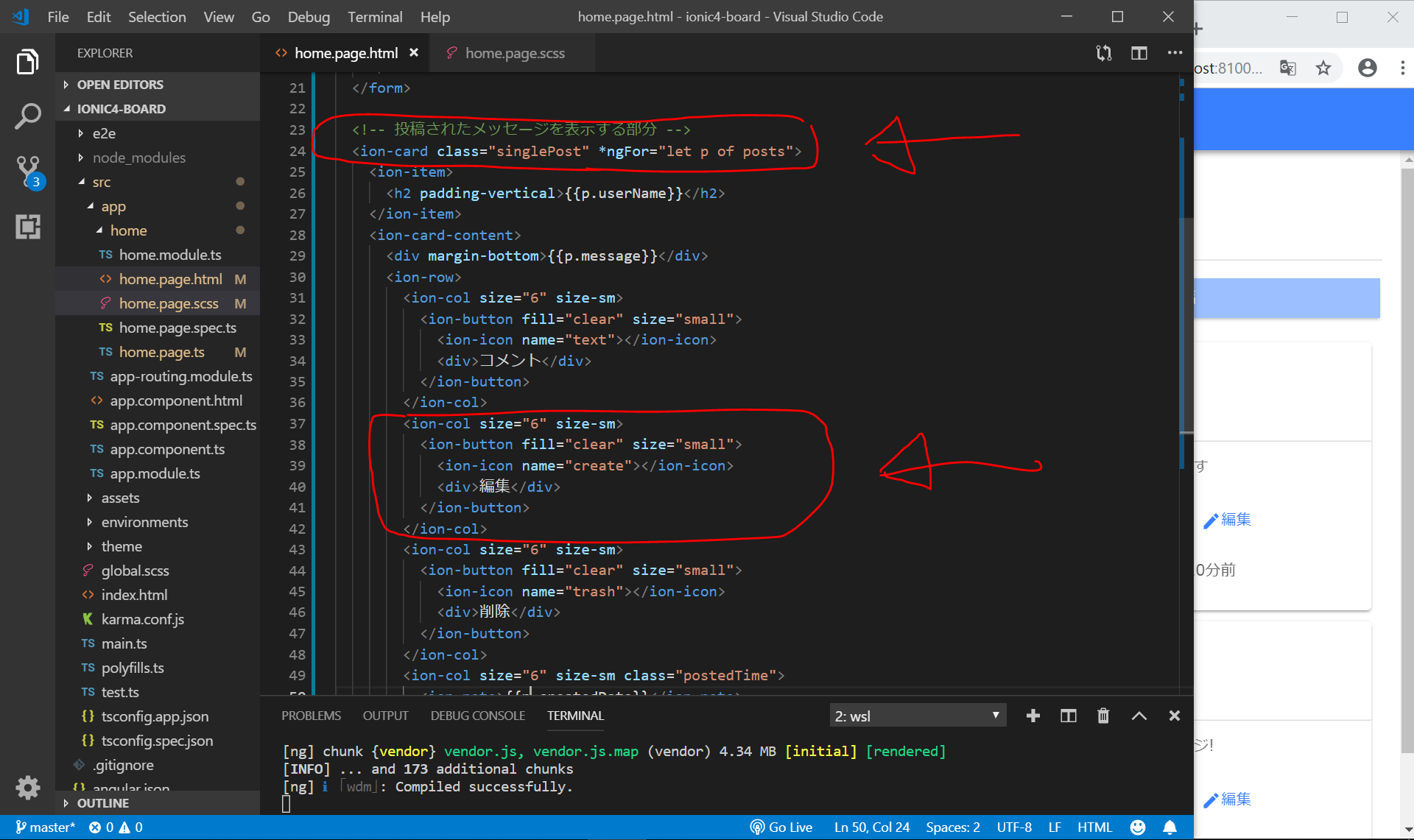Viewport: 1414px width, 840px height.
Task: Maximize terminal panel with the up chevron
Action: [1139, 716]
